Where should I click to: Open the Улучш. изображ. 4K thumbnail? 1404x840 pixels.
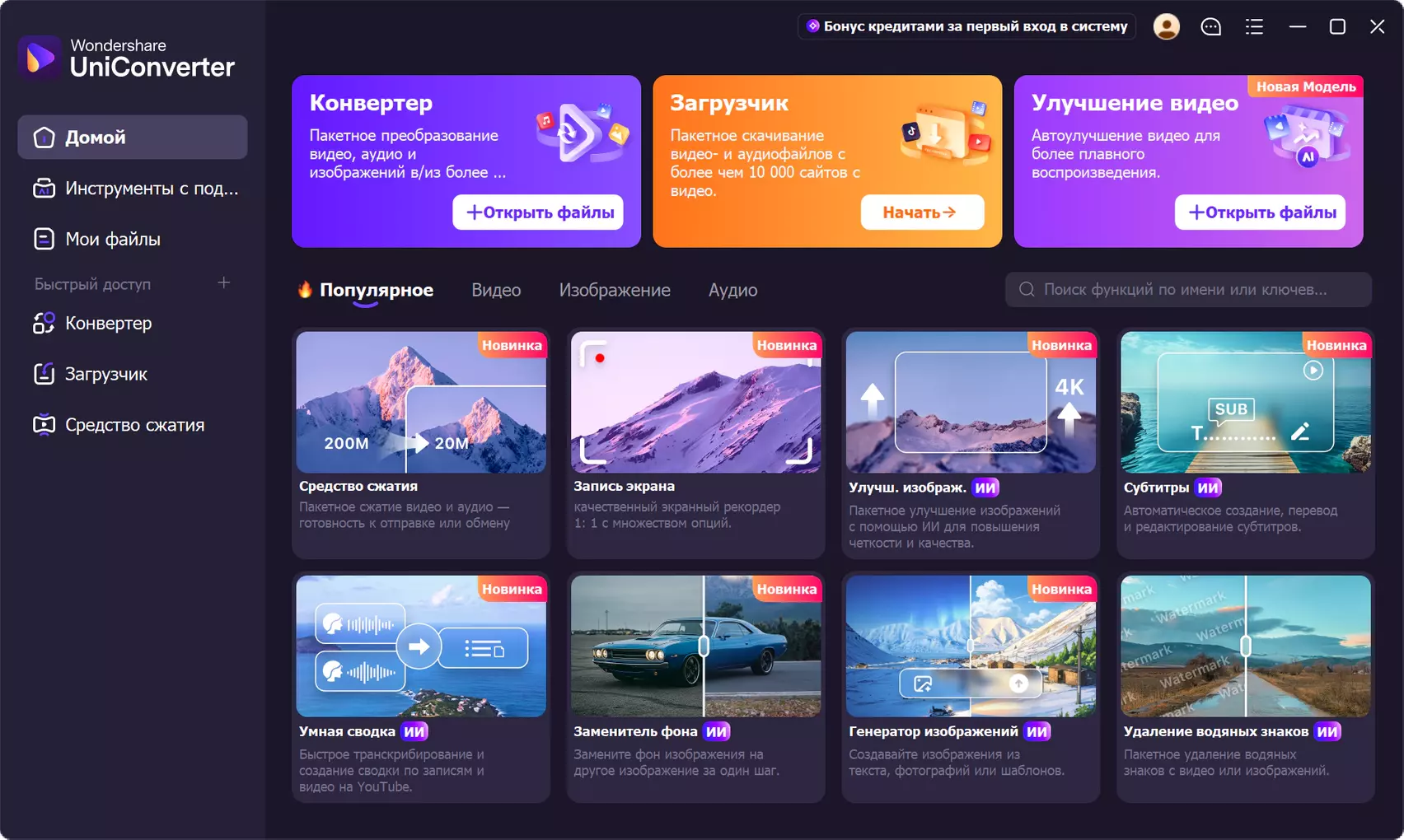pos(971,402)
